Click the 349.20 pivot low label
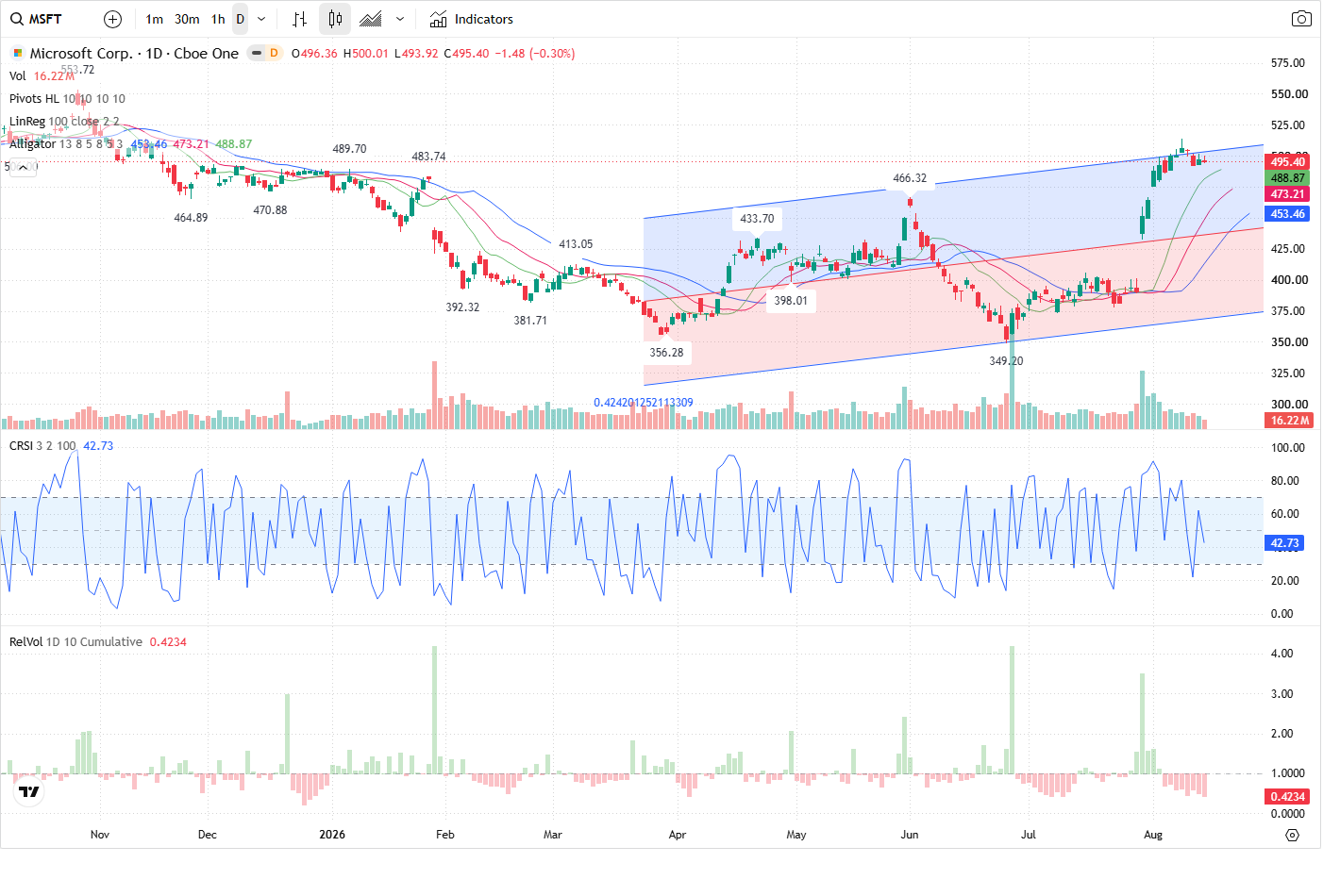 pyautogui.click(x=1006, y=361)
